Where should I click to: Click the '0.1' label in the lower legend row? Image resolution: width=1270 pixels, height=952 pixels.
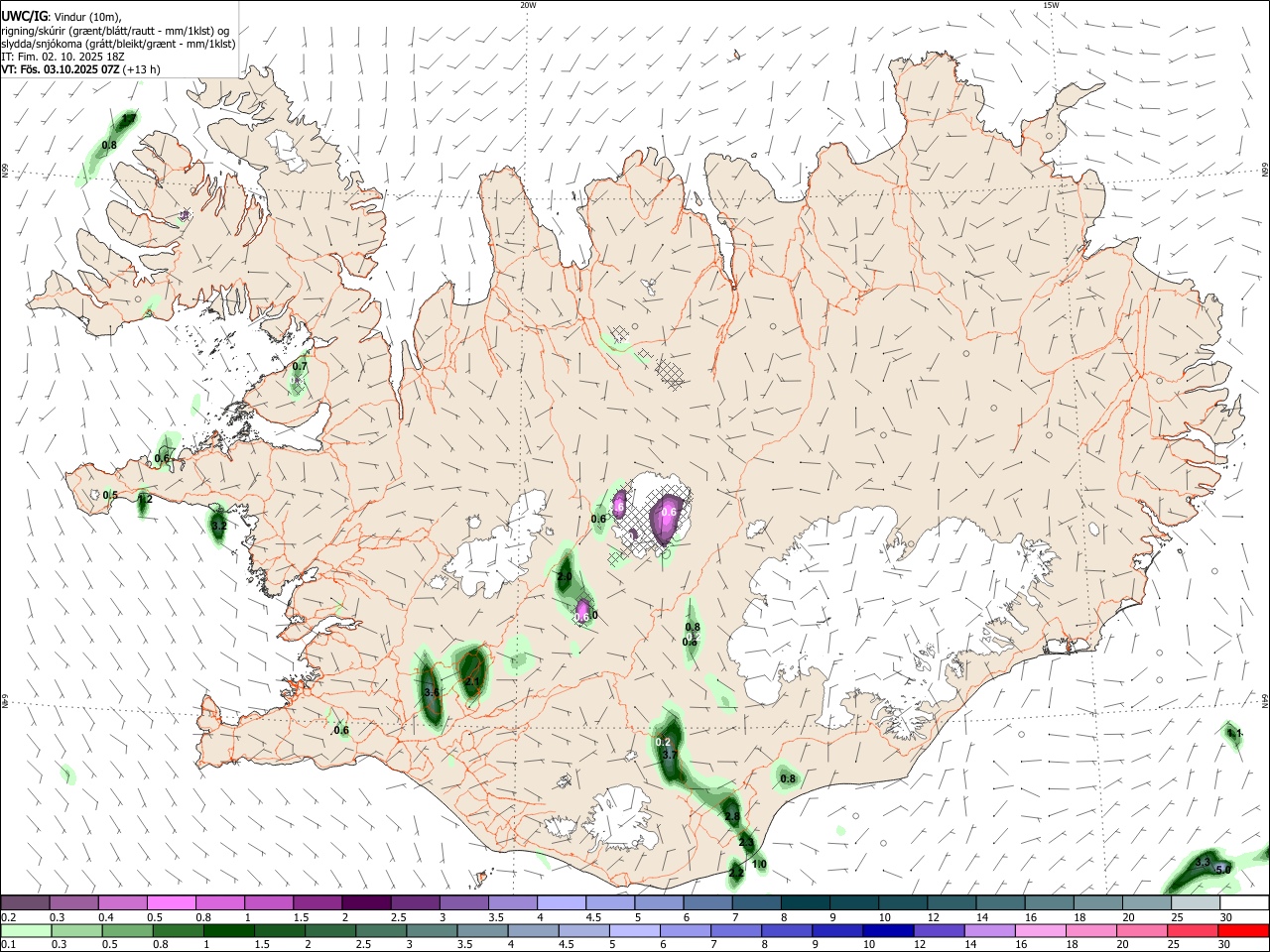[x=8, y=944]
